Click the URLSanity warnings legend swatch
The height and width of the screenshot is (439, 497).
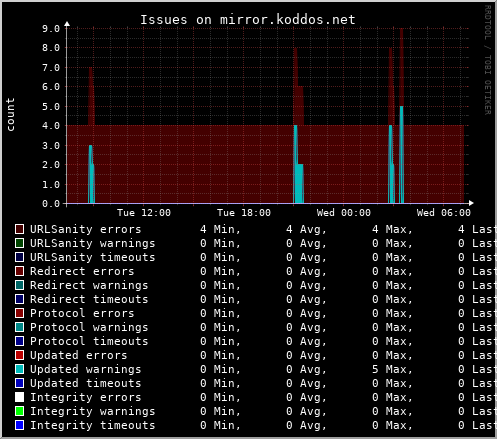tap(19, 243)
